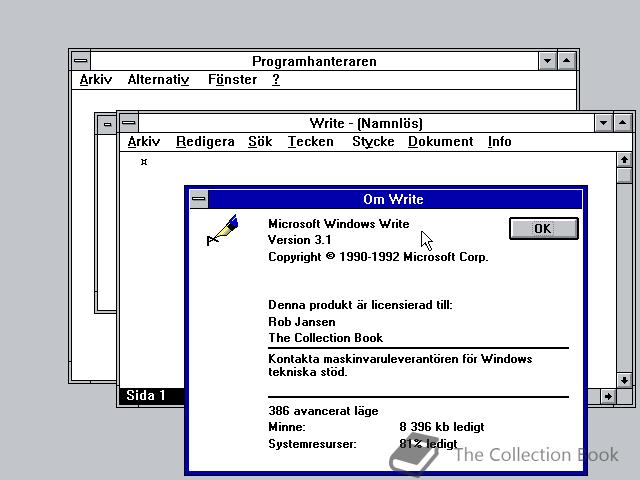Click the text Microsoft Windows Write
This screenshot has width=640, height=480.
pyautogui.click(x=338, y=224)
